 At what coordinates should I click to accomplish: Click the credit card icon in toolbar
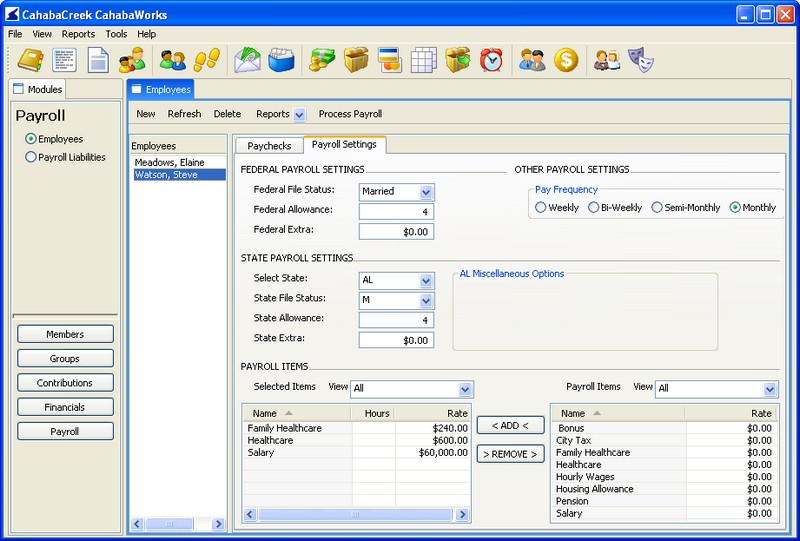[390, 60]
